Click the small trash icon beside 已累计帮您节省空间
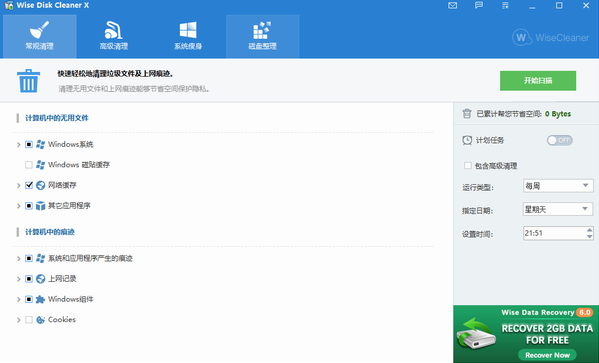 467,113
